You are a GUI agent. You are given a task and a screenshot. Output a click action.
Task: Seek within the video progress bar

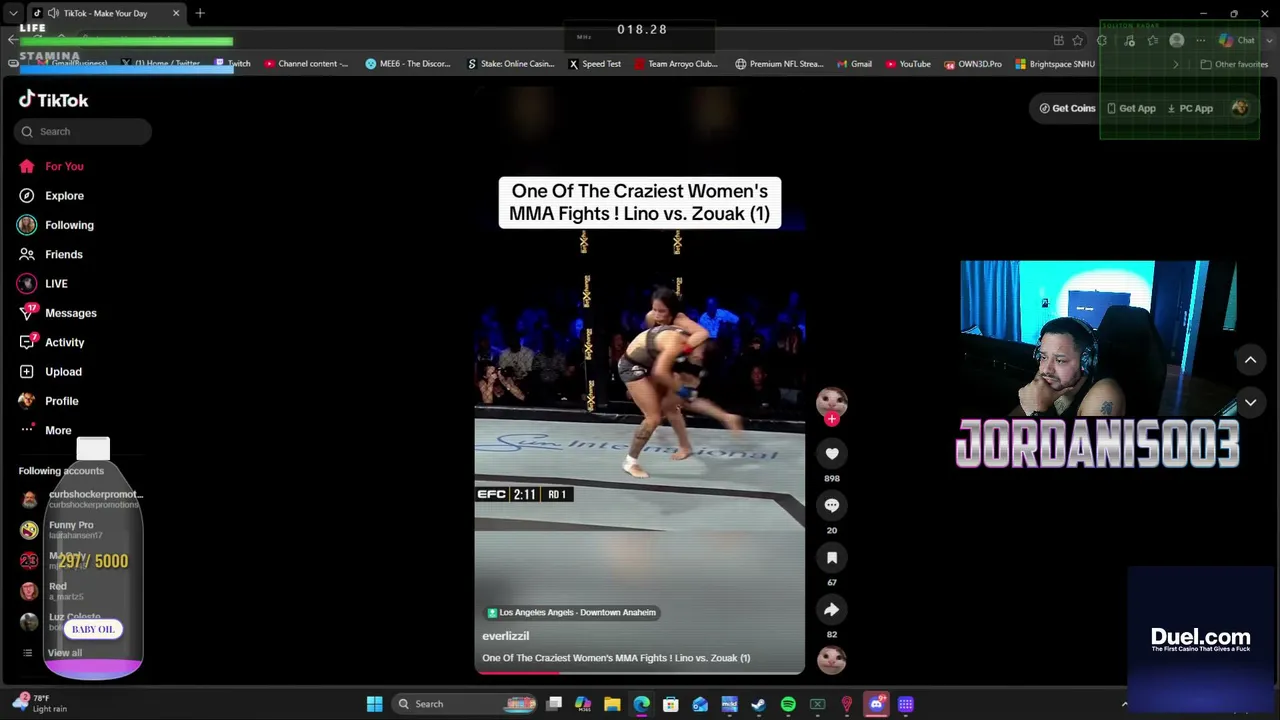coord(640,672)
